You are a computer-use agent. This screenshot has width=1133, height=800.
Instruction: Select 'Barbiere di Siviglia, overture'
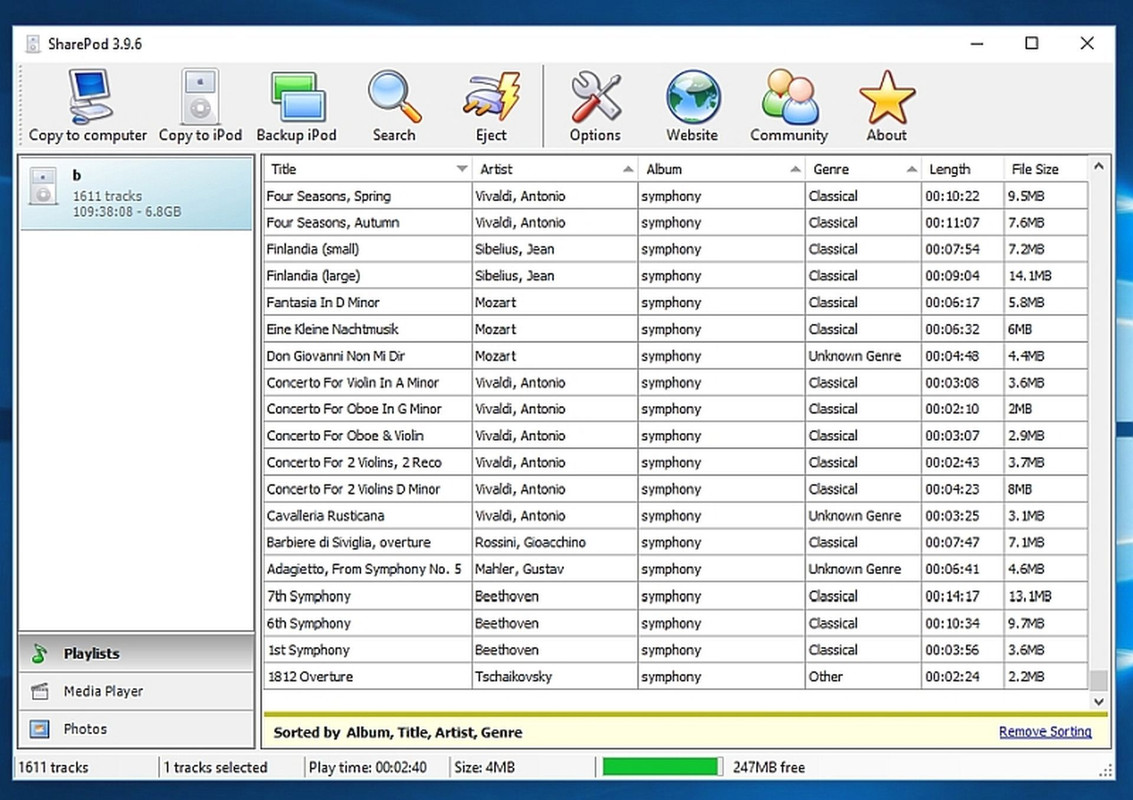[x=676, y=543]
